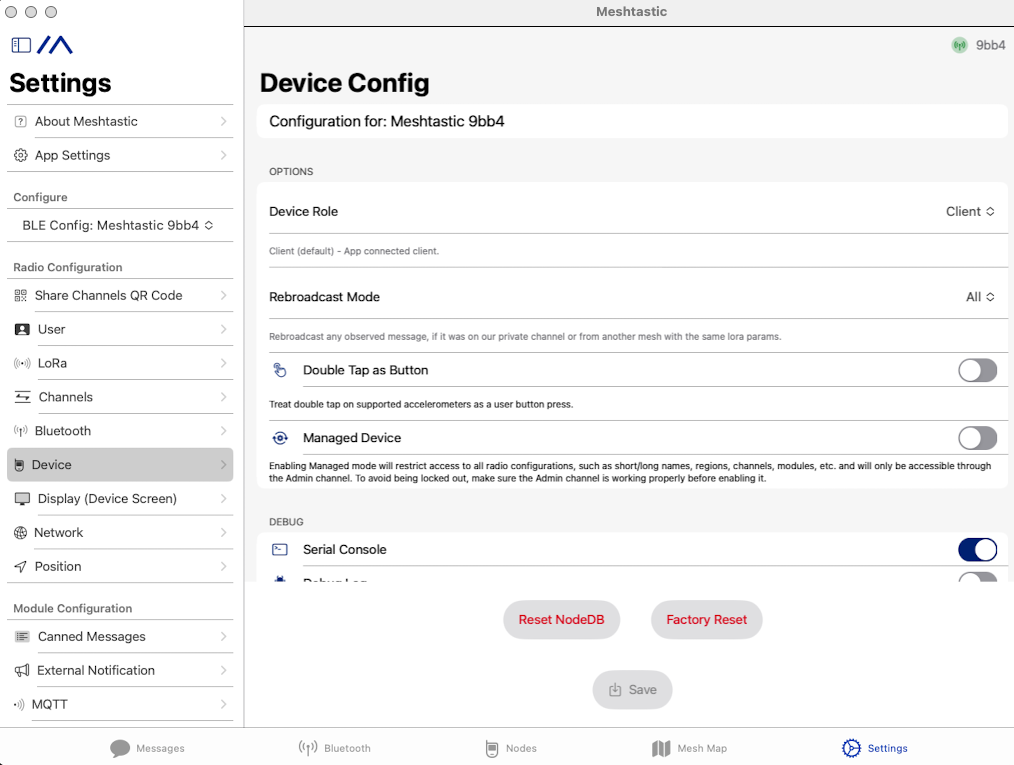Click the App Settings gear icon
The height and width of the screenshot is (765, 1014).
click(21, 155)
